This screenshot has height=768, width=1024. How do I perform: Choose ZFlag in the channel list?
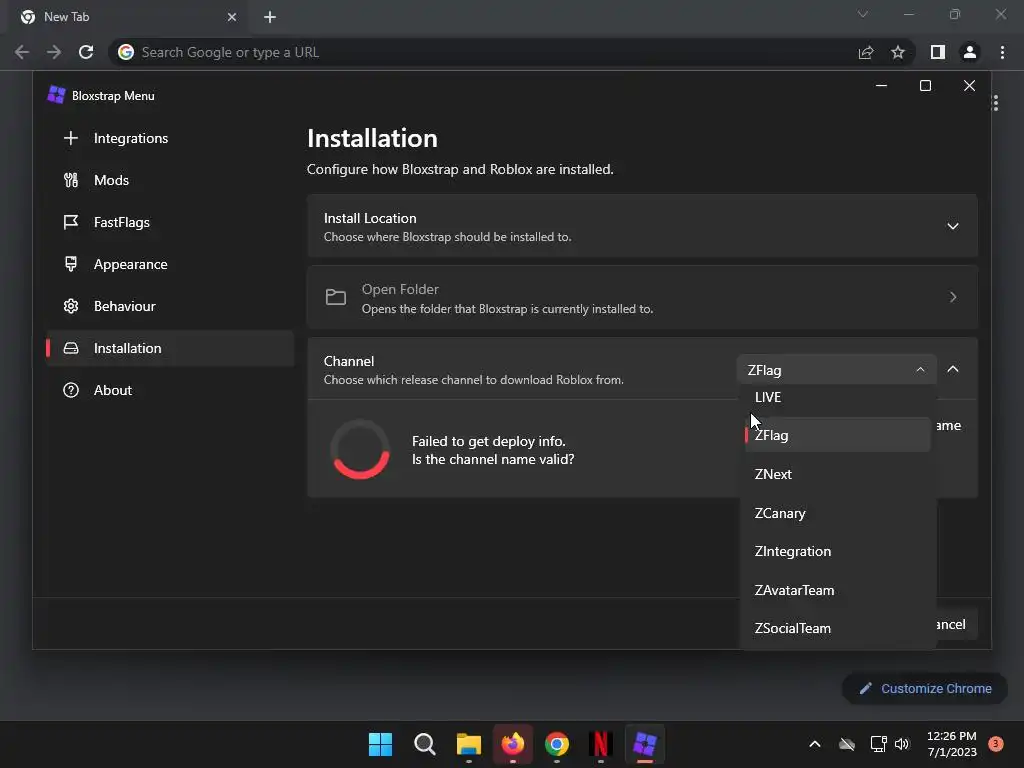[x=837, y=435]
